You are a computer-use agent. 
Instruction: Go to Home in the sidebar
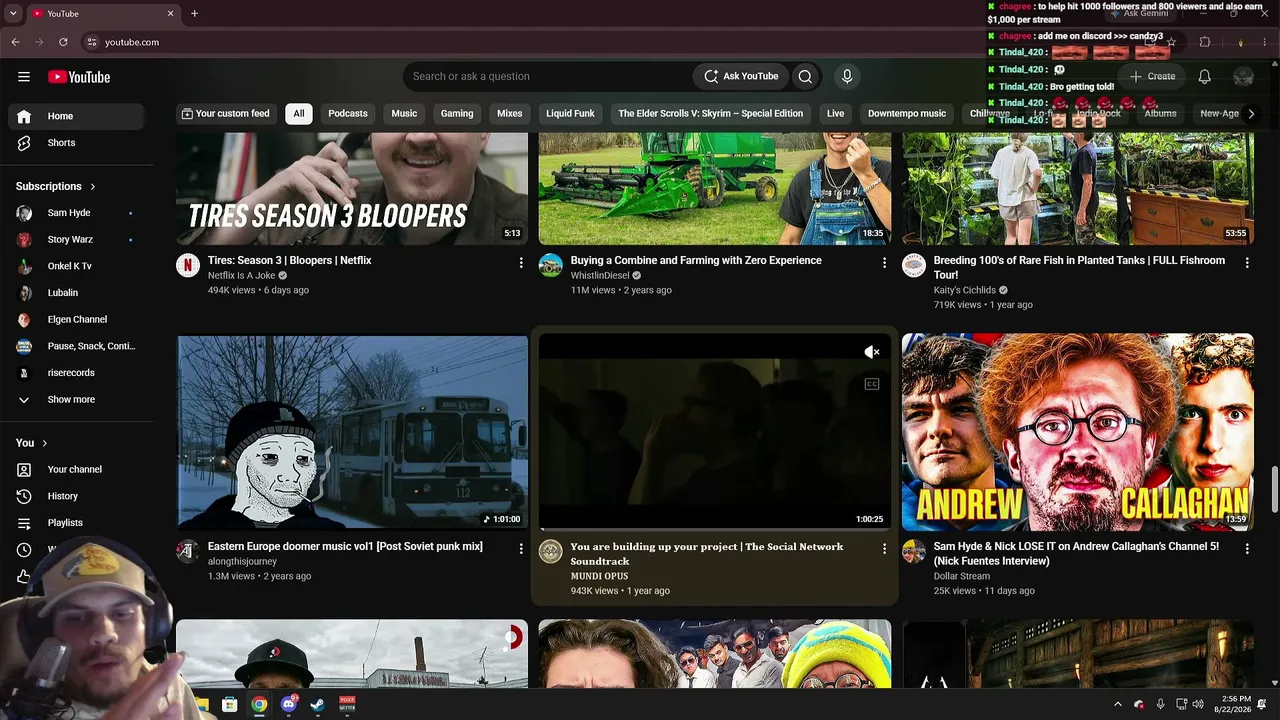(x=77, y=116)
